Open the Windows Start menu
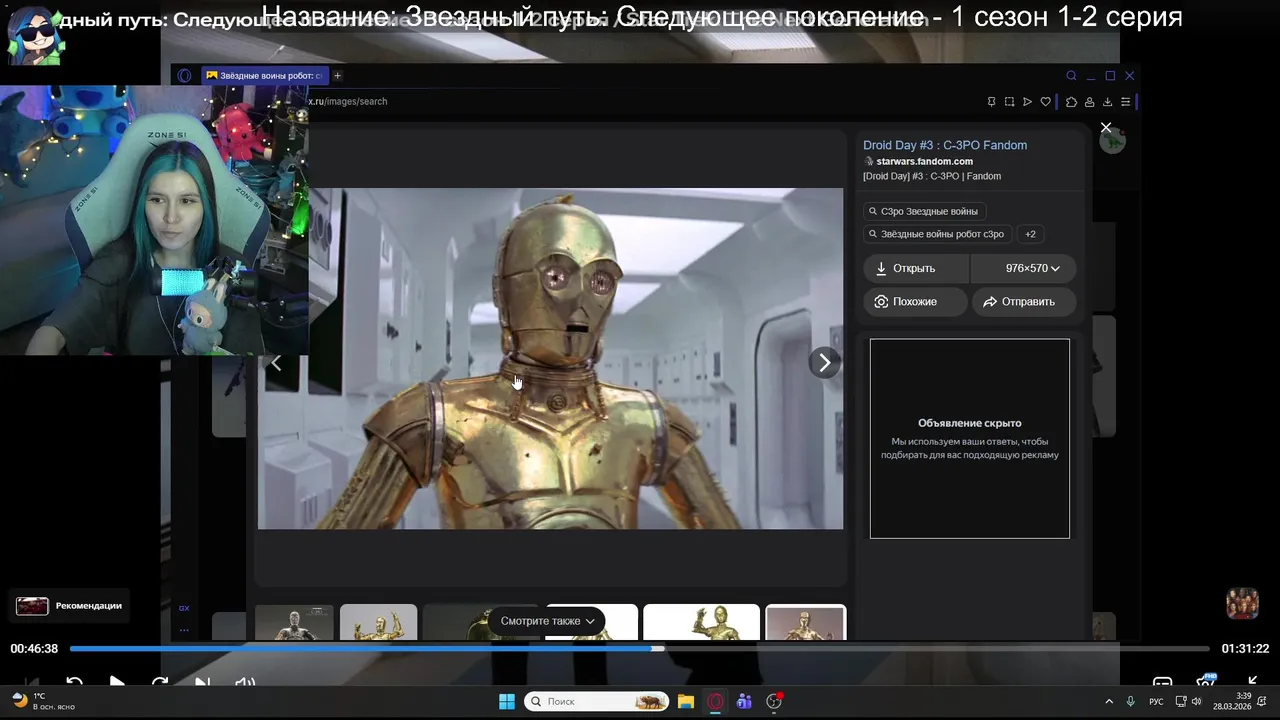Image resolution: width=1280 pixels, height=720 pixels. (x=507, y=701)
